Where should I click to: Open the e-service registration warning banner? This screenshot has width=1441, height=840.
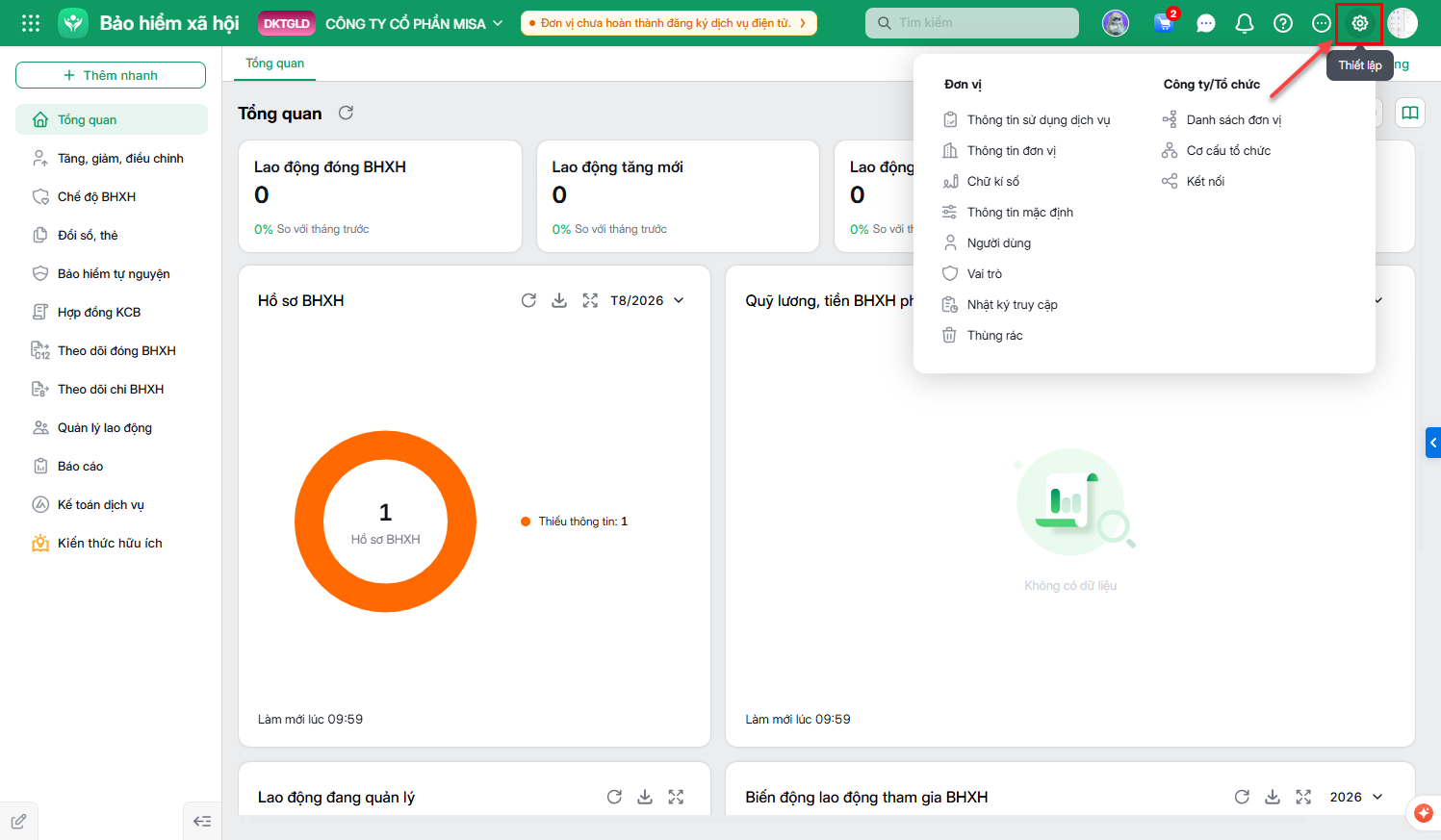pyautogui.click(x=669, y=23)
